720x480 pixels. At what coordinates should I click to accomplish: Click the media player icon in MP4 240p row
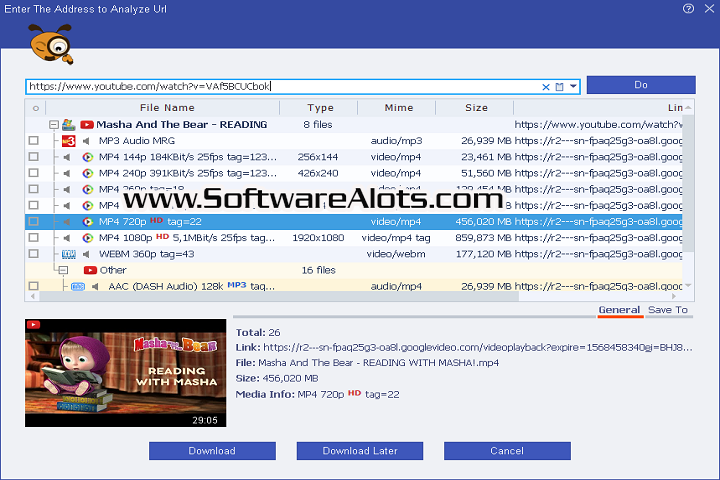pyautogui.click(x=88, y=173)
